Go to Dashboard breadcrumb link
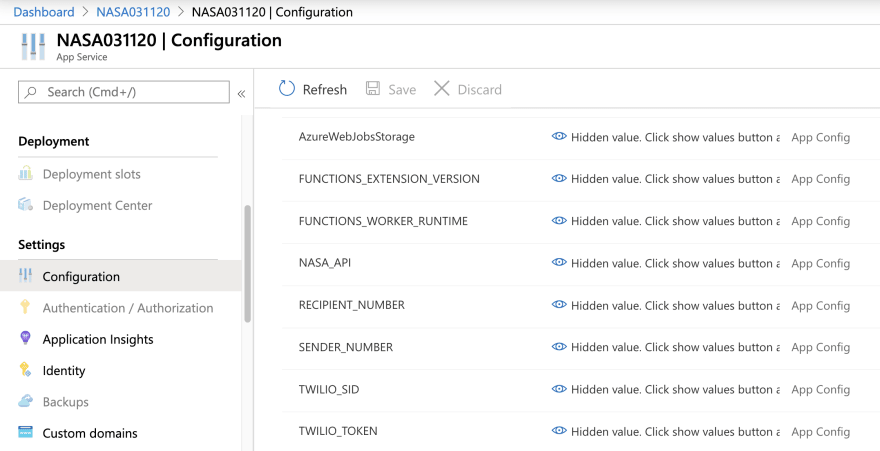Screen dimensions: 880x451 pyautogui.click(x=44, y=12)
